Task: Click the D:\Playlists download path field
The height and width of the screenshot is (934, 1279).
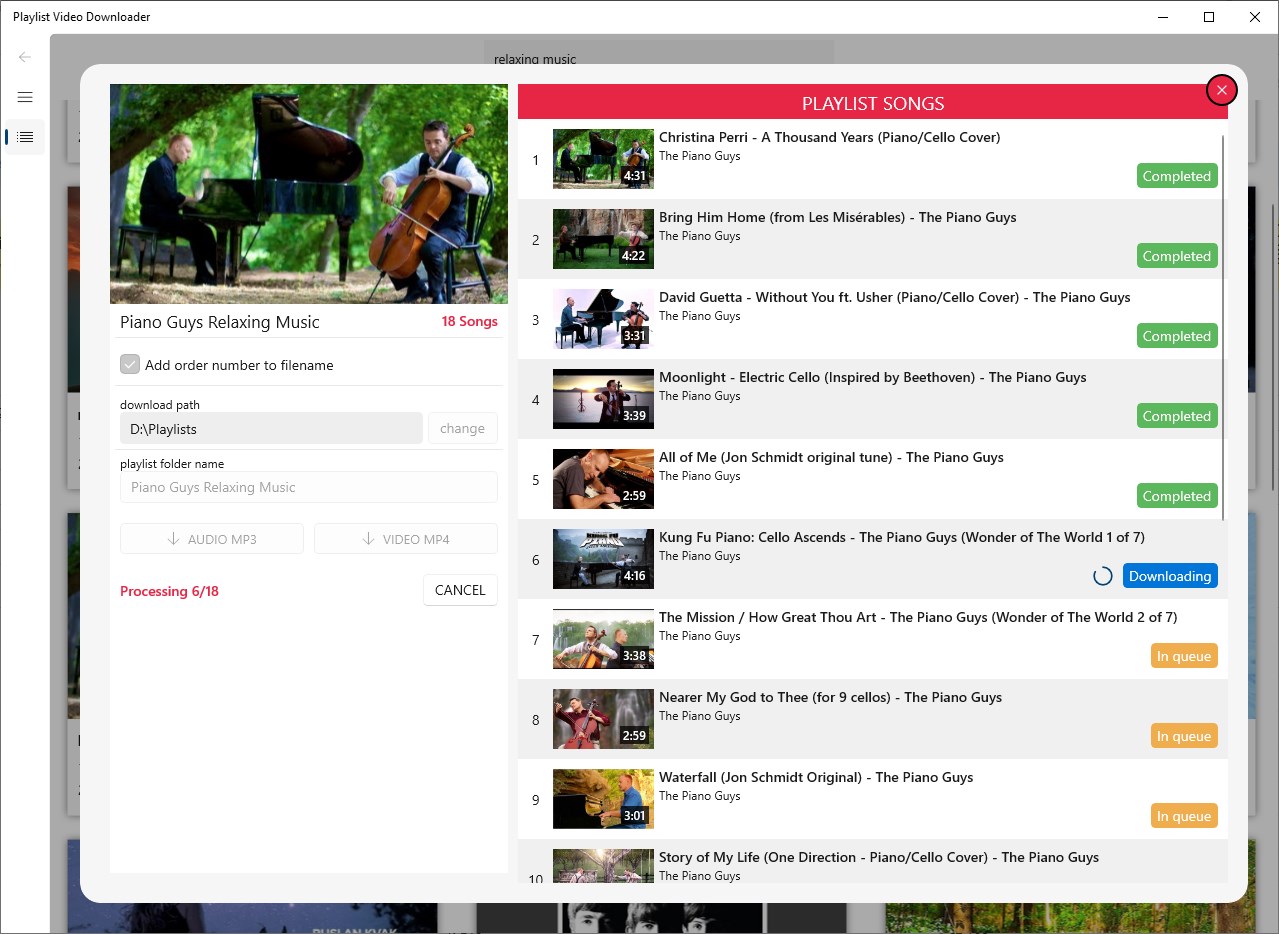Action: pyautogui.click(x=271, y=428)
